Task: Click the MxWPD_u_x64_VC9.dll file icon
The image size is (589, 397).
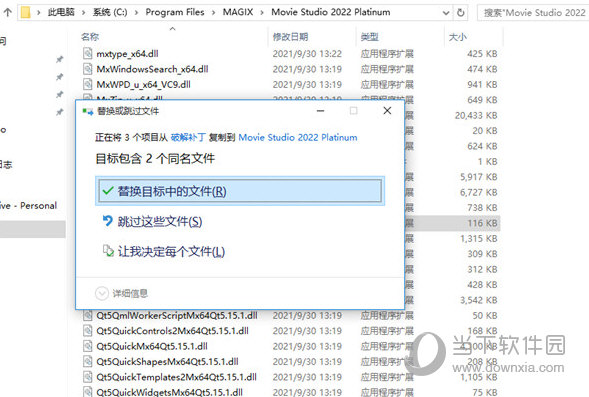Action: [87, 84]
